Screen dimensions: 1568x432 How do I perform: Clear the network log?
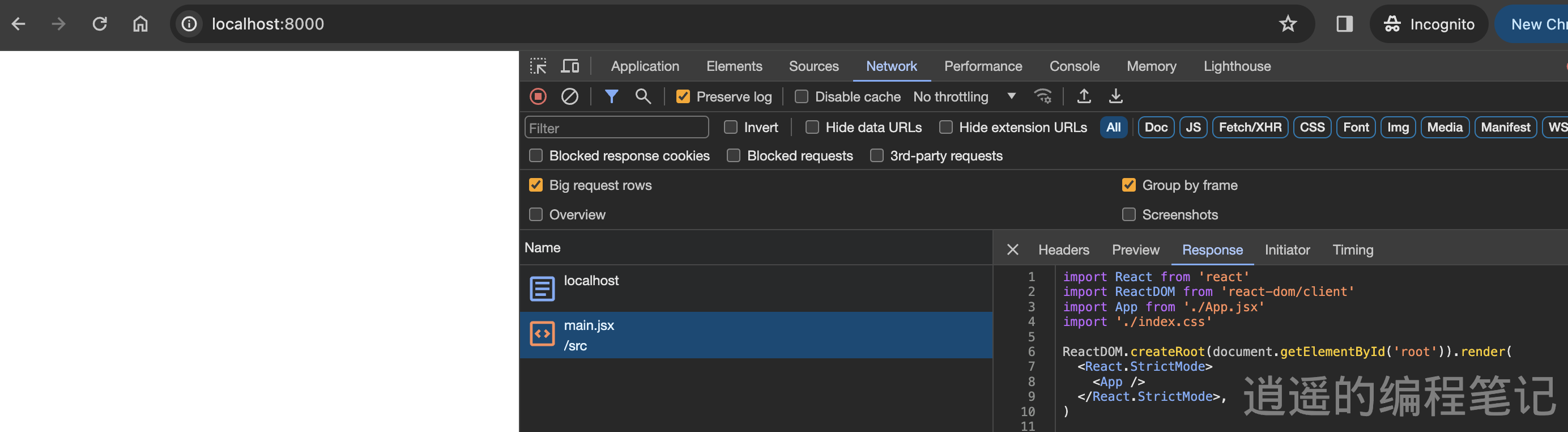[x=570, y=96]
